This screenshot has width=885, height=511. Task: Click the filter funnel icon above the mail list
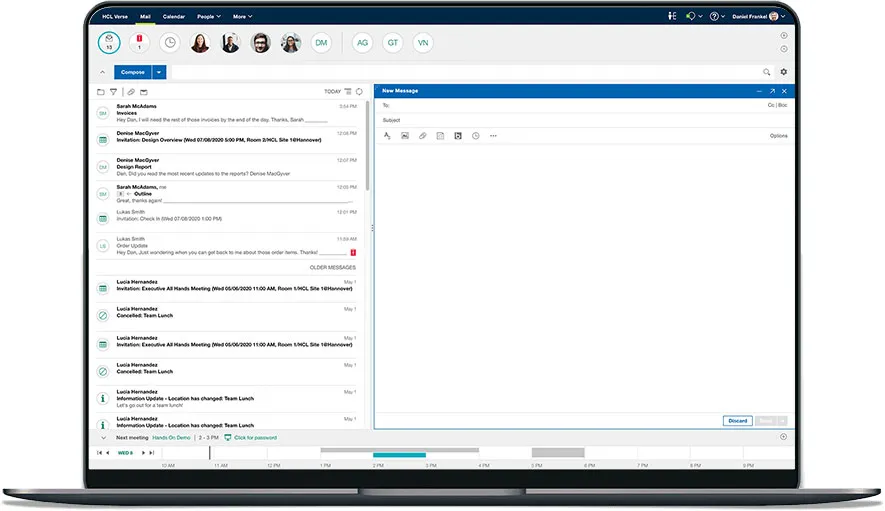[113, 91]
